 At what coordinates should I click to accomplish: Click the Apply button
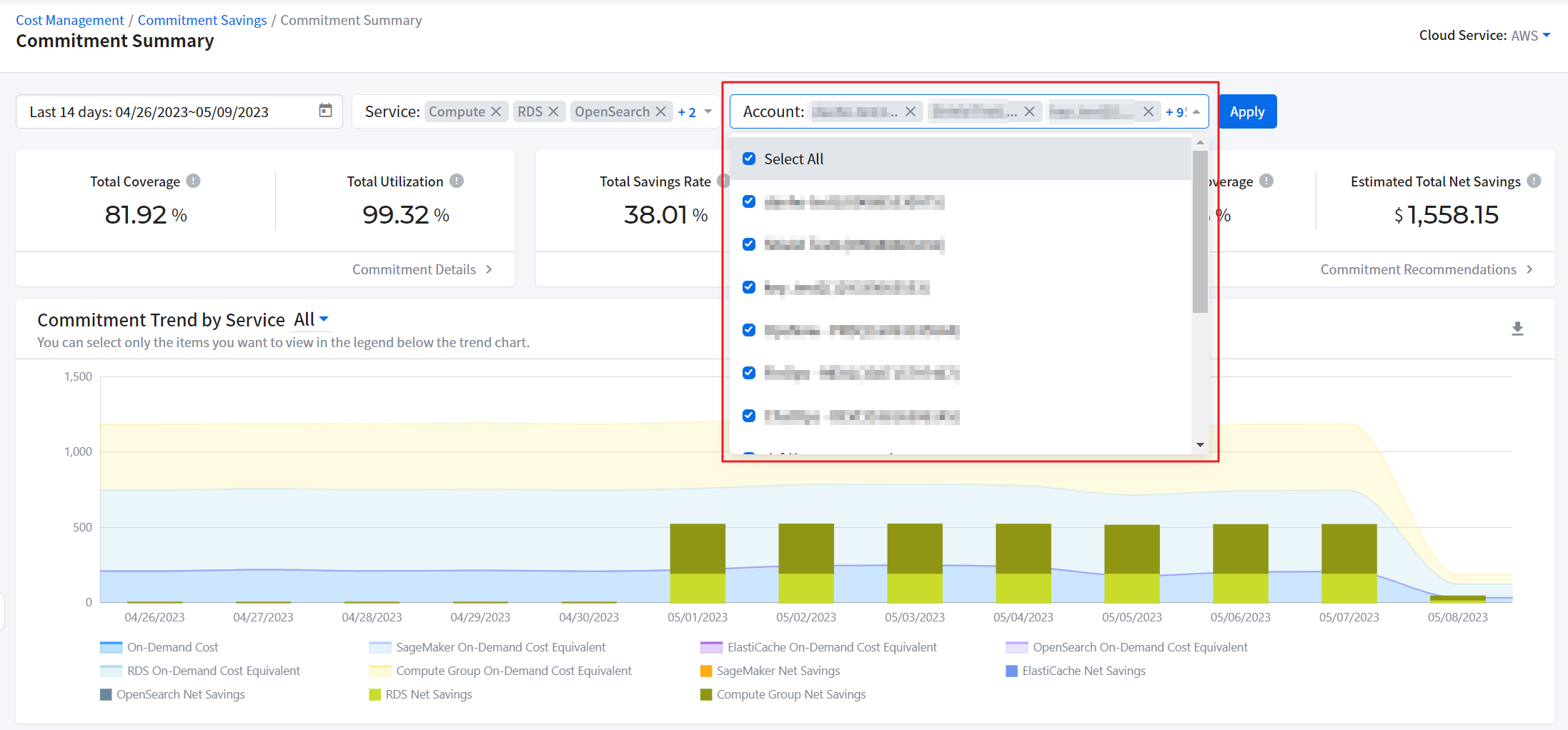pyautogui.click(x=1247, y=111)
